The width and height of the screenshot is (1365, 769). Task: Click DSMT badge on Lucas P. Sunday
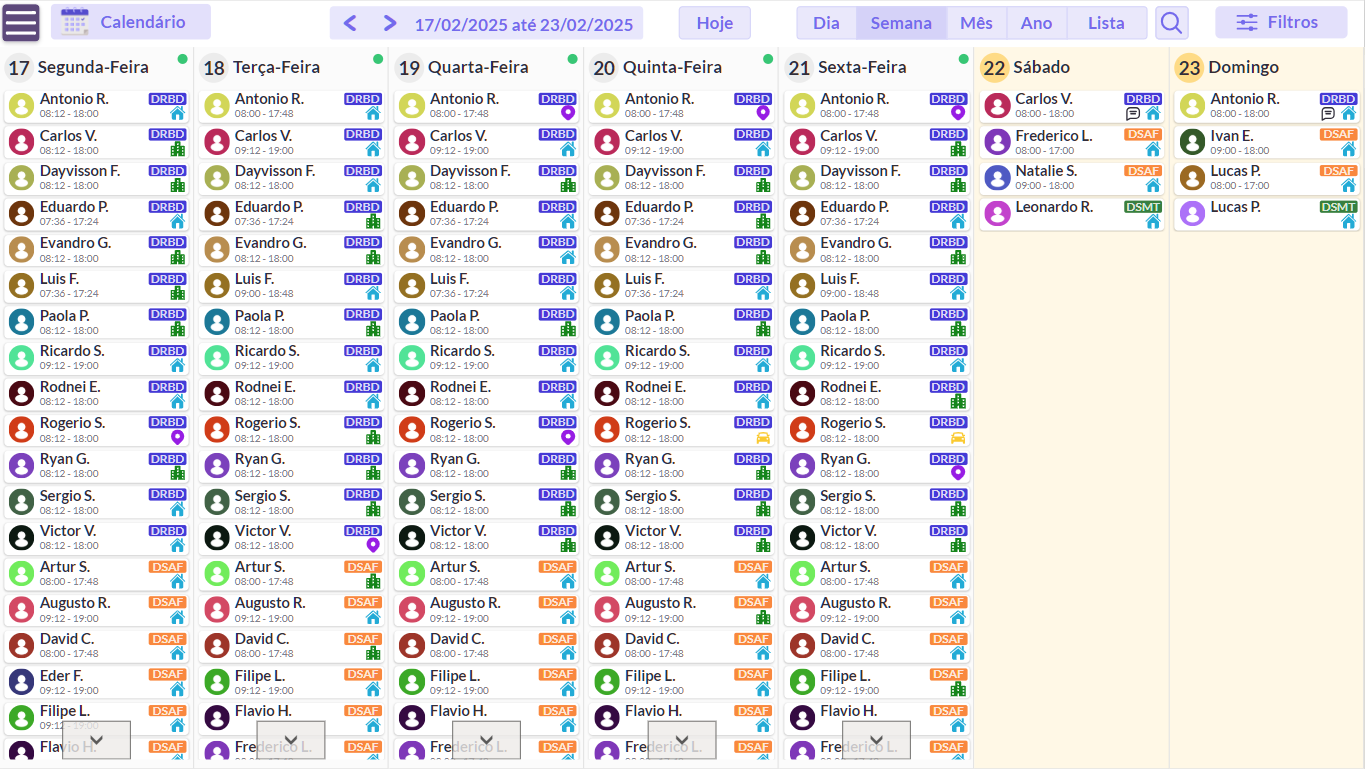pyautogui.click(x=1338, y=207)
